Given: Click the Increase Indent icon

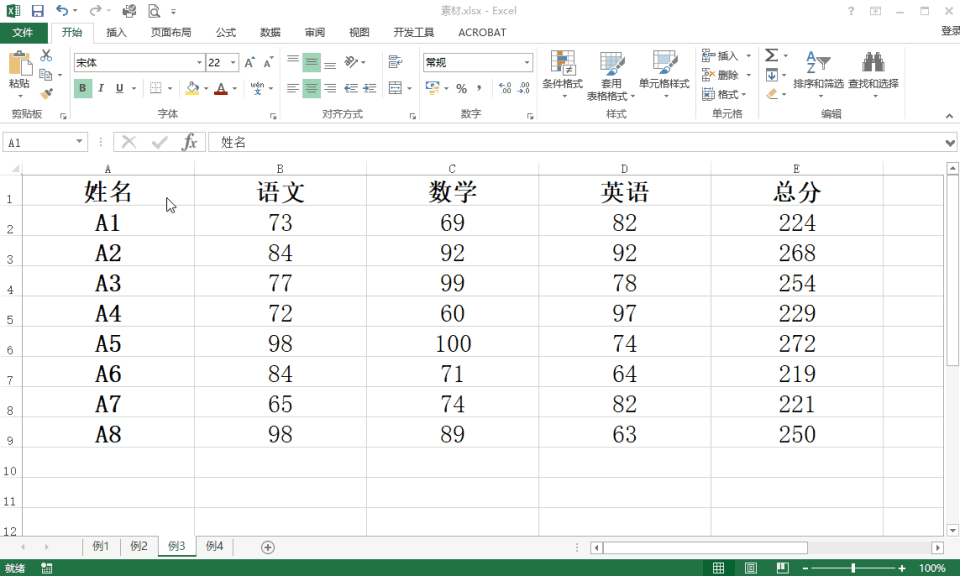Looking at the screenshot, I should pyautogui.click(x=370, y=88).
